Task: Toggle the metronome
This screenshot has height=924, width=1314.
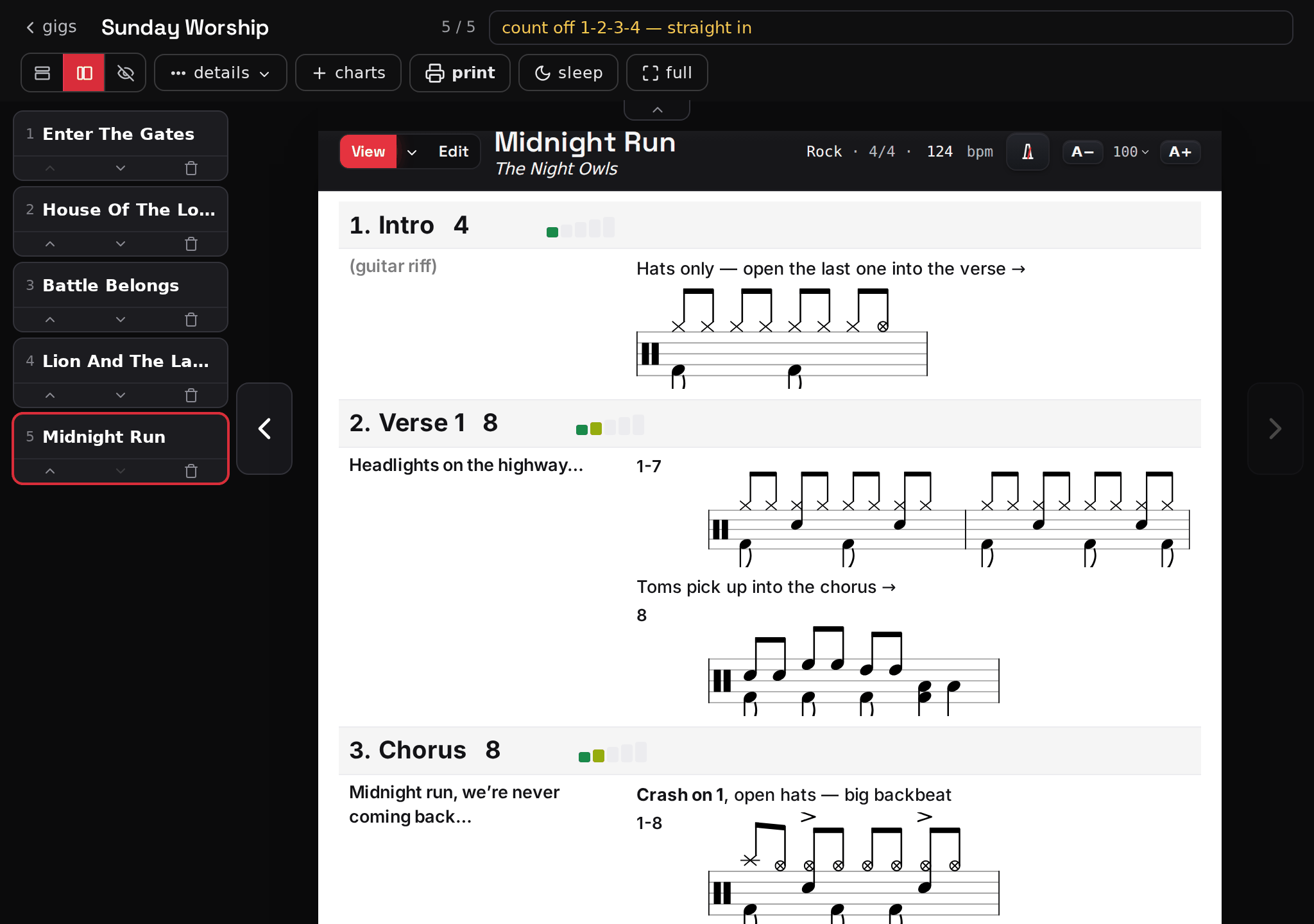Action: [1028, 151]
